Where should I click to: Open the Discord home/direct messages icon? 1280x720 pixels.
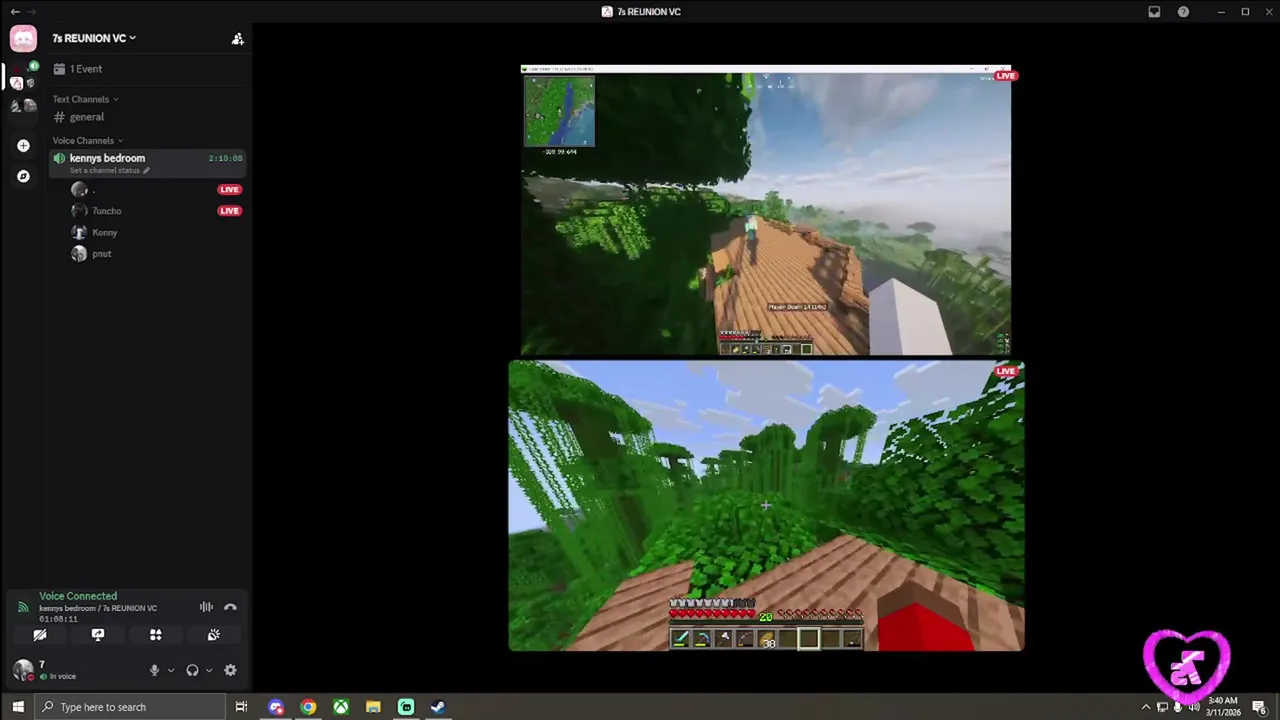pyautogui.click(x=23, y=38)
